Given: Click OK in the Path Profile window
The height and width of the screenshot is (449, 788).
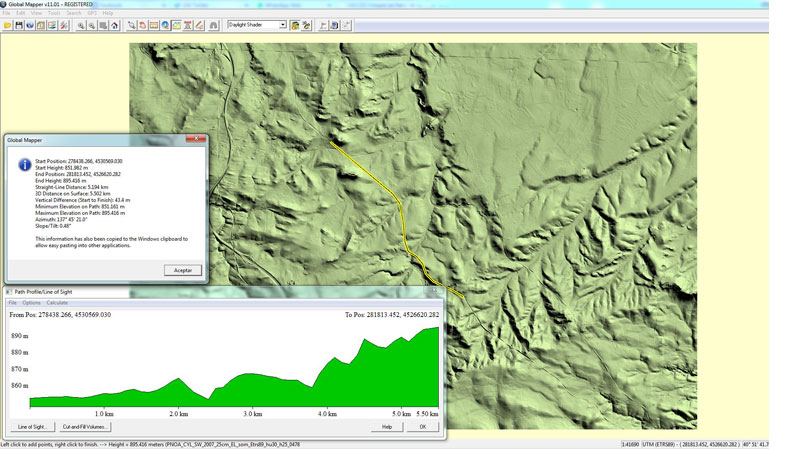Looking at the screenshot, I should (422, 427).
